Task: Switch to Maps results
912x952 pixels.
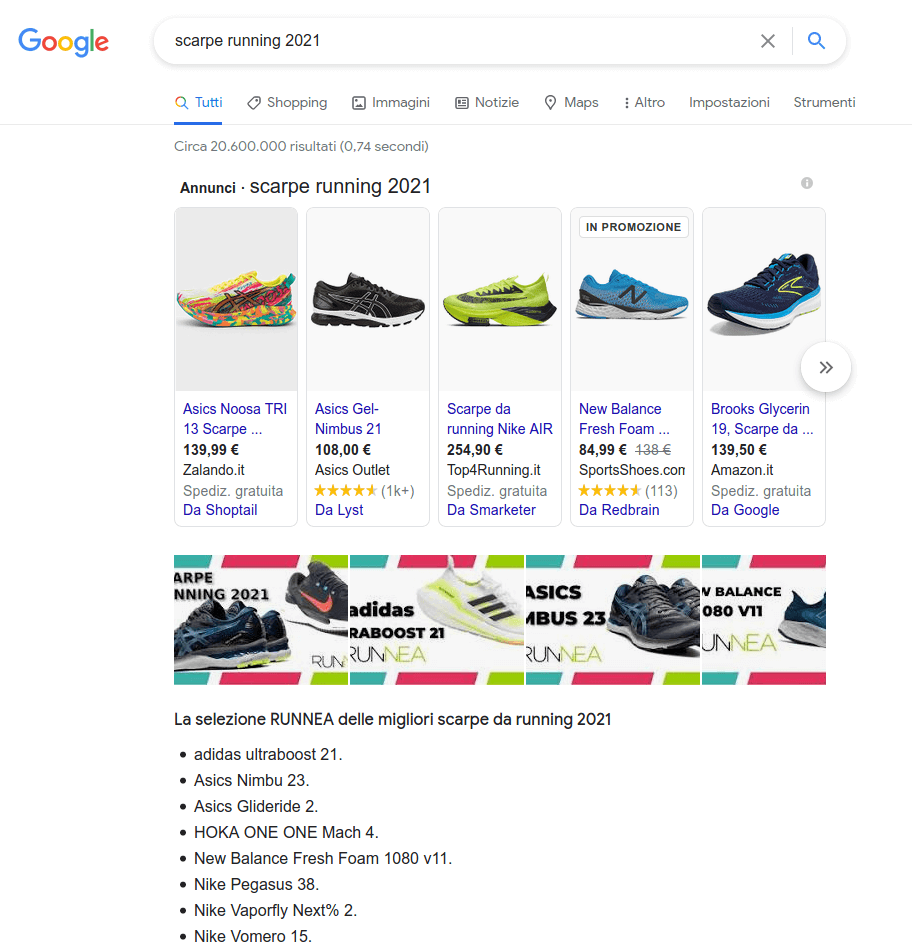Action: (571, 103)
